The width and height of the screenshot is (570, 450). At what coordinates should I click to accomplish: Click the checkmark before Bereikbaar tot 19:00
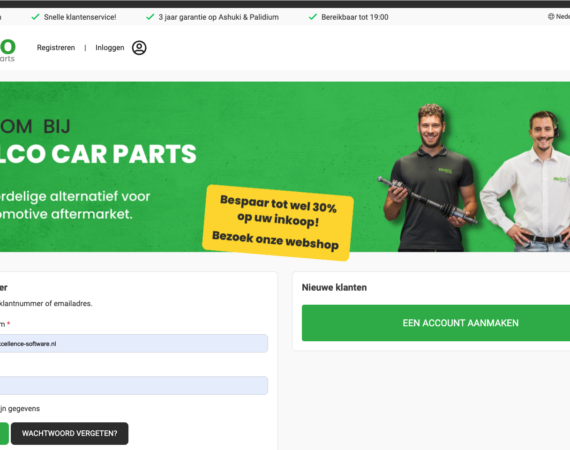[x=313, y=17]
